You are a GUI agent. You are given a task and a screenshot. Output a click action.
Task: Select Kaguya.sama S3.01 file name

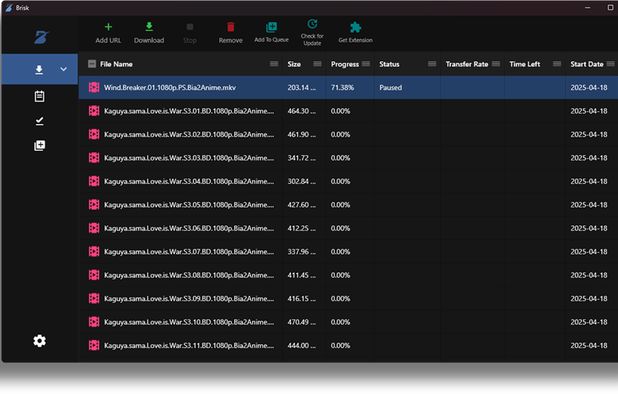[x=189, y=111]
